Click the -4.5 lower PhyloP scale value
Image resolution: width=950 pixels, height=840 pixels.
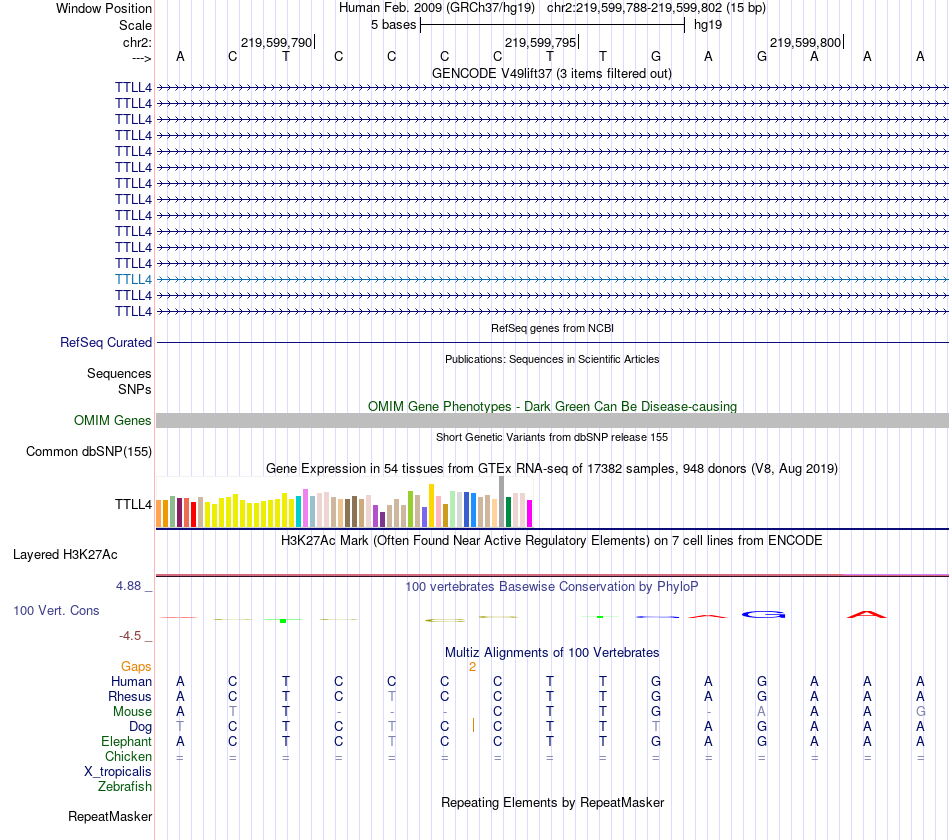pyautogui.click(x=130, y=636)
